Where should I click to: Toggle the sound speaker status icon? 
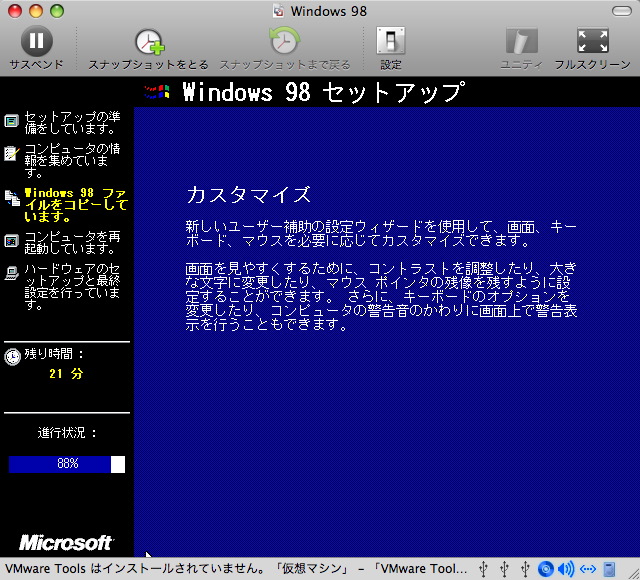coord(566,569)
